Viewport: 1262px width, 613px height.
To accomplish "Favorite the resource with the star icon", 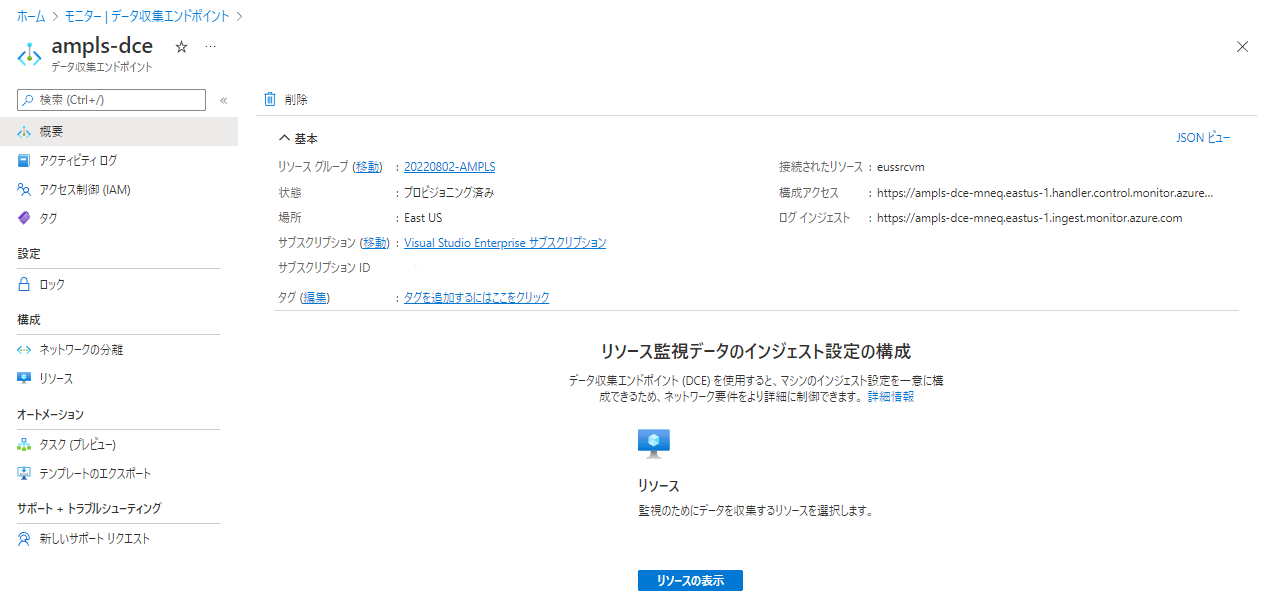I will pos(181,47).
